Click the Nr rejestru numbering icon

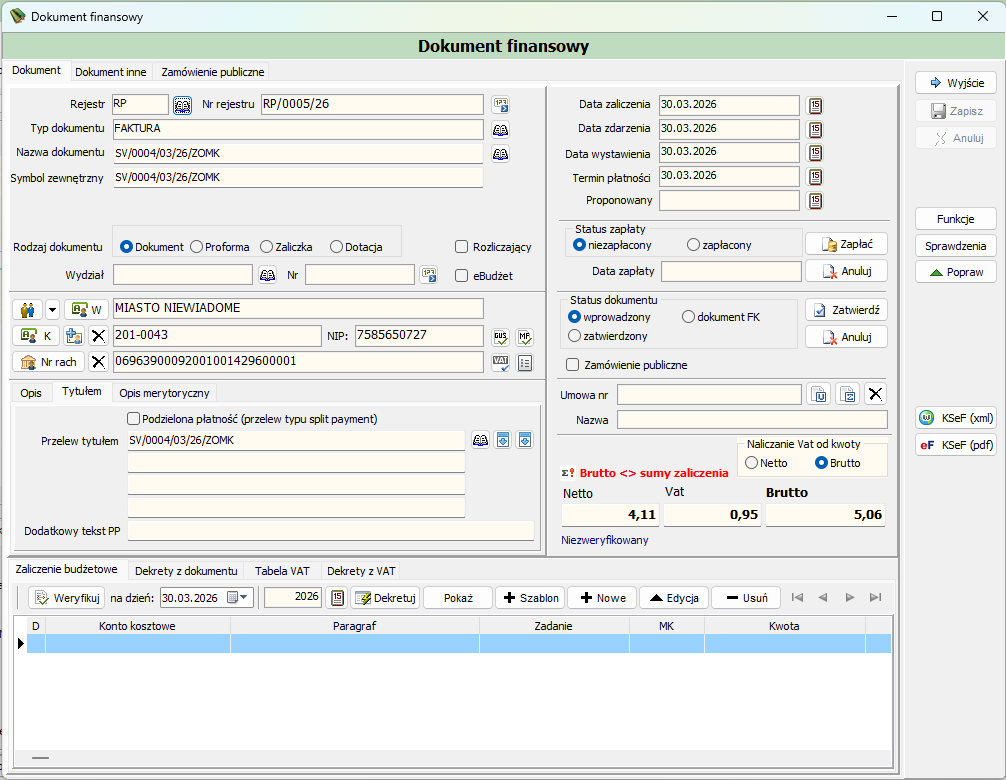tap(500, 105)
